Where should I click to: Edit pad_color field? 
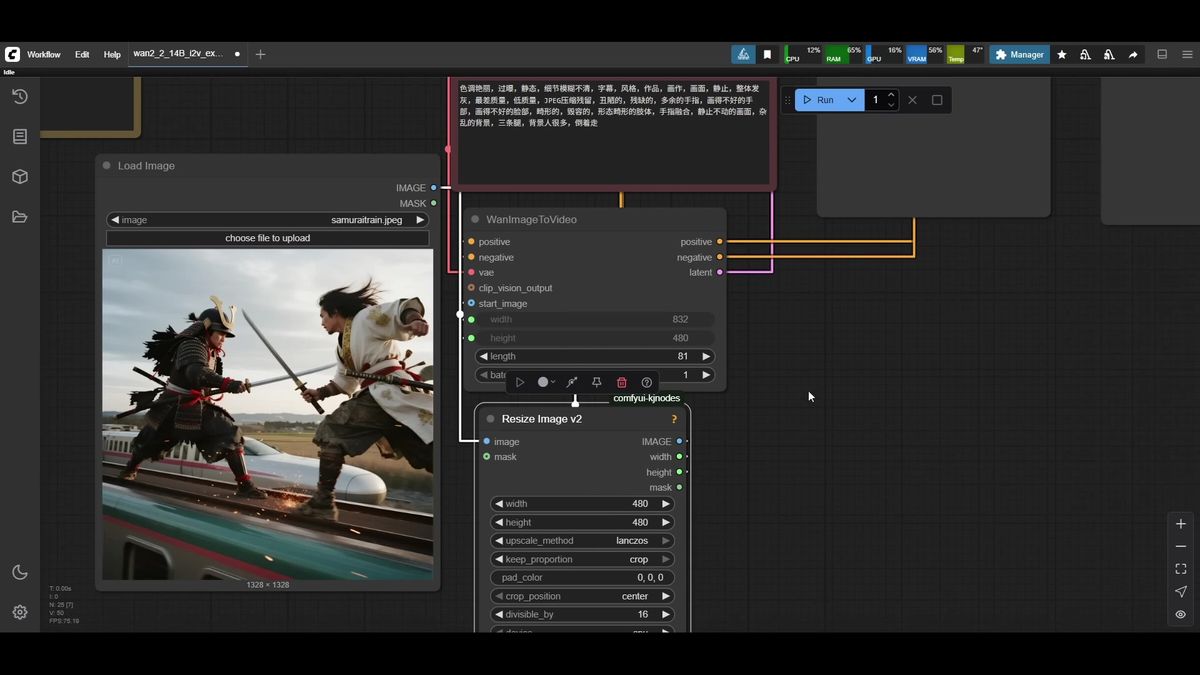point(582,577)
